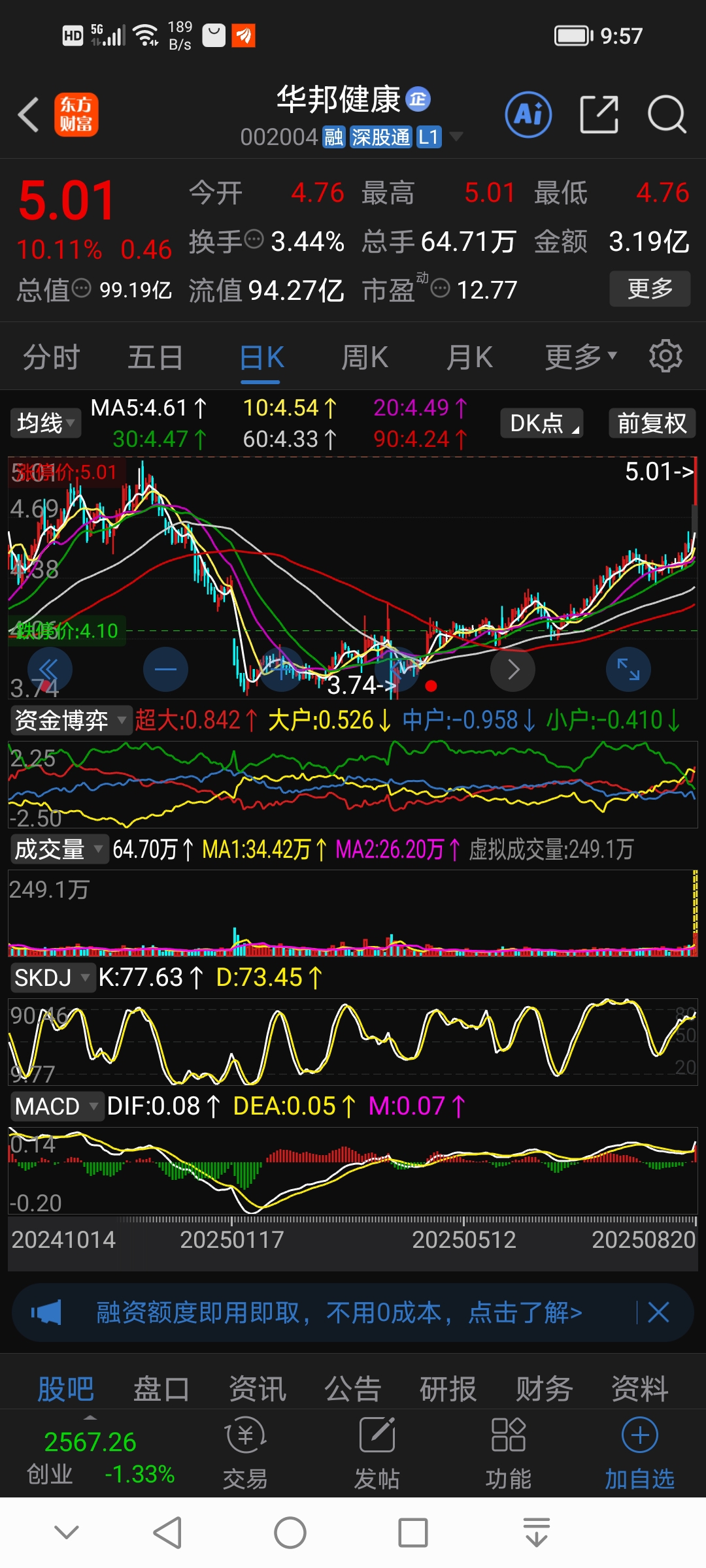Tap info icon beside 换手
706x1568 pixels.
coord(254,240)
